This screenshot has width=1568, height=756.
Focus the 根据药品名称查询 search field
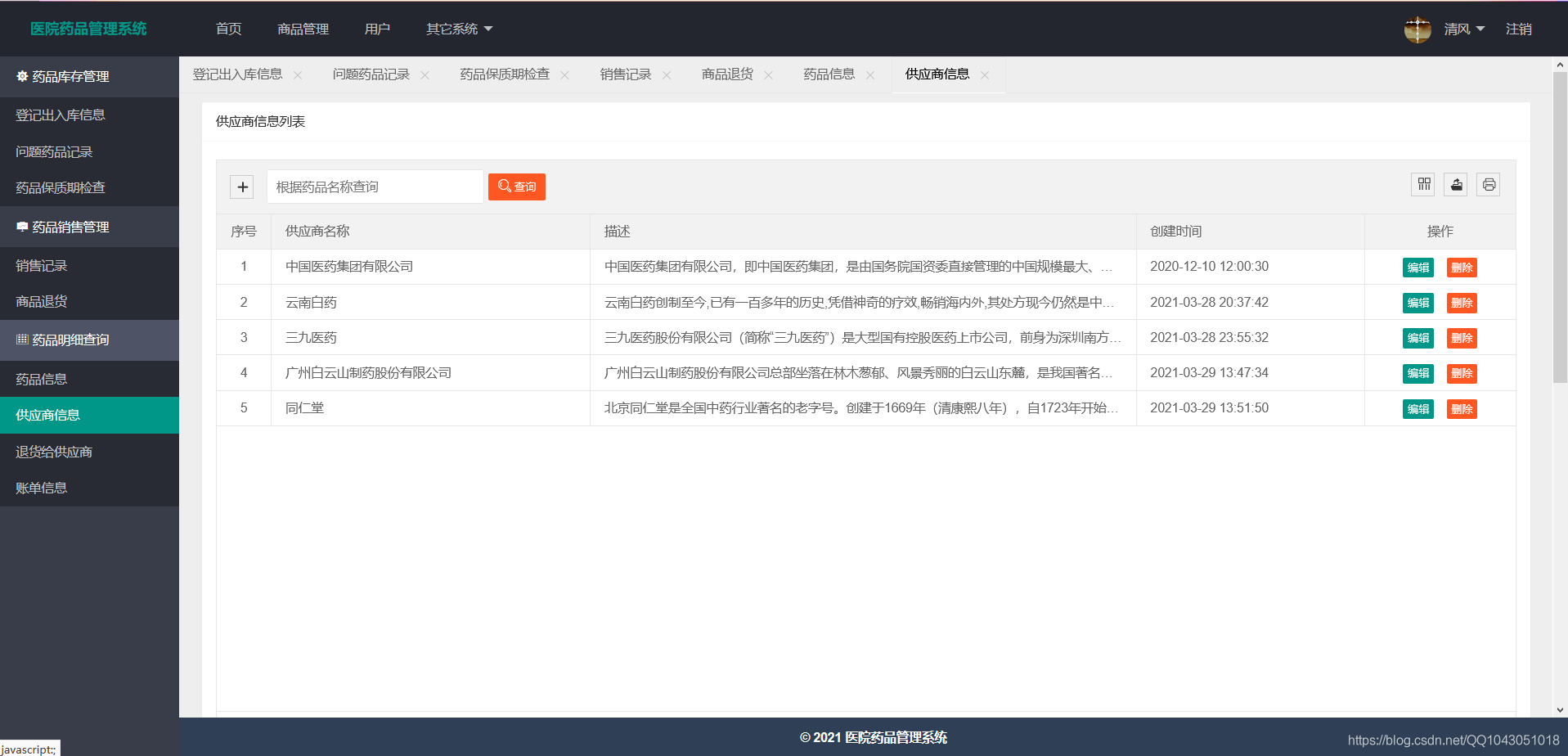375,187
